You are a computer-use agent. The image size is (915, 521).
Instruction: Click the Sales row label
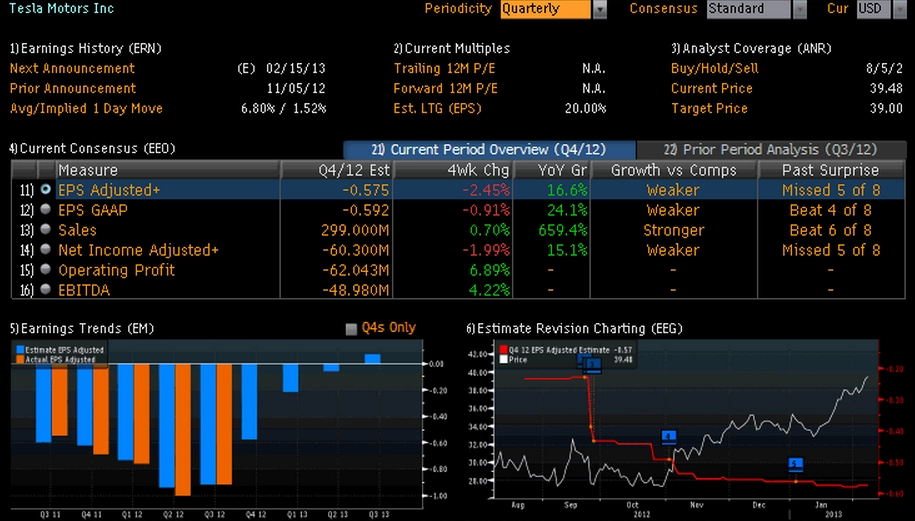[x=77, y=230]
